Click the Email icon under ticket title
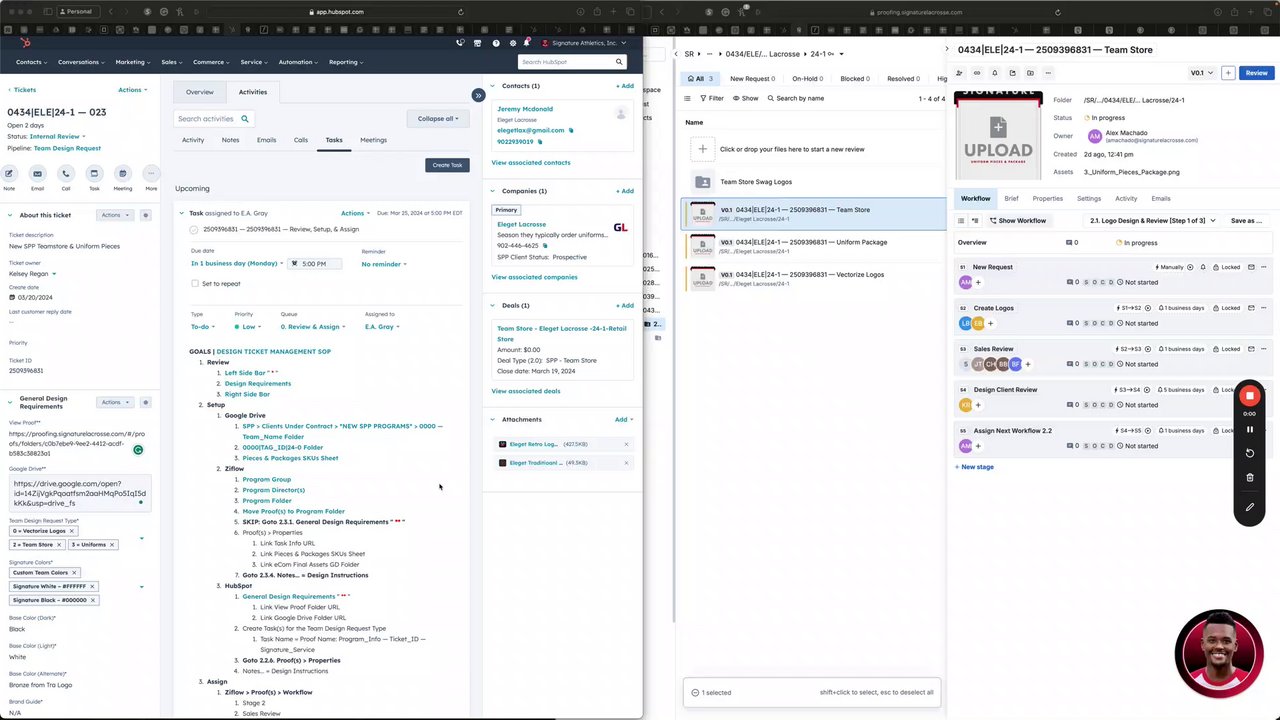This screenshot has height=720, width=1280. click(37, 174)
